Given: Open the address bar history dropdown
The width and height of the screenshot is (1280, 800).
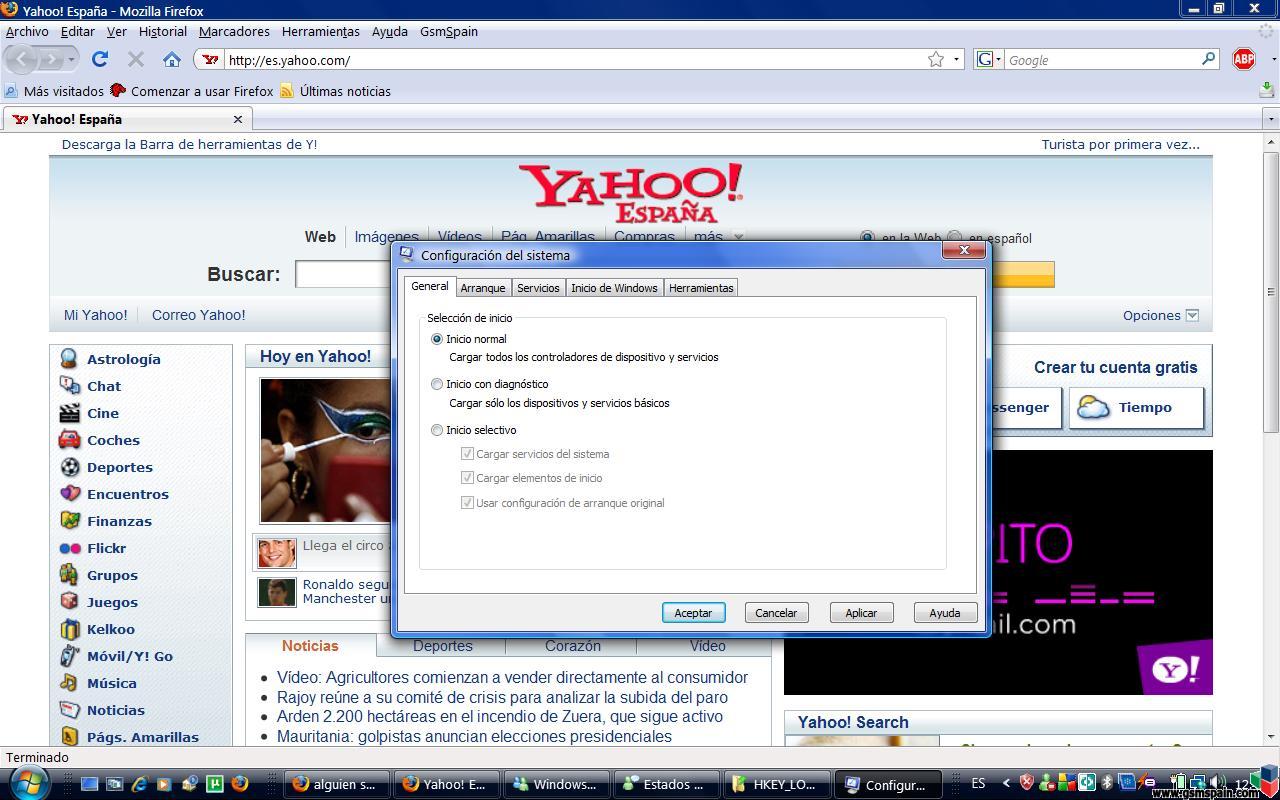Looking at the screenshot, I should 956,60.
